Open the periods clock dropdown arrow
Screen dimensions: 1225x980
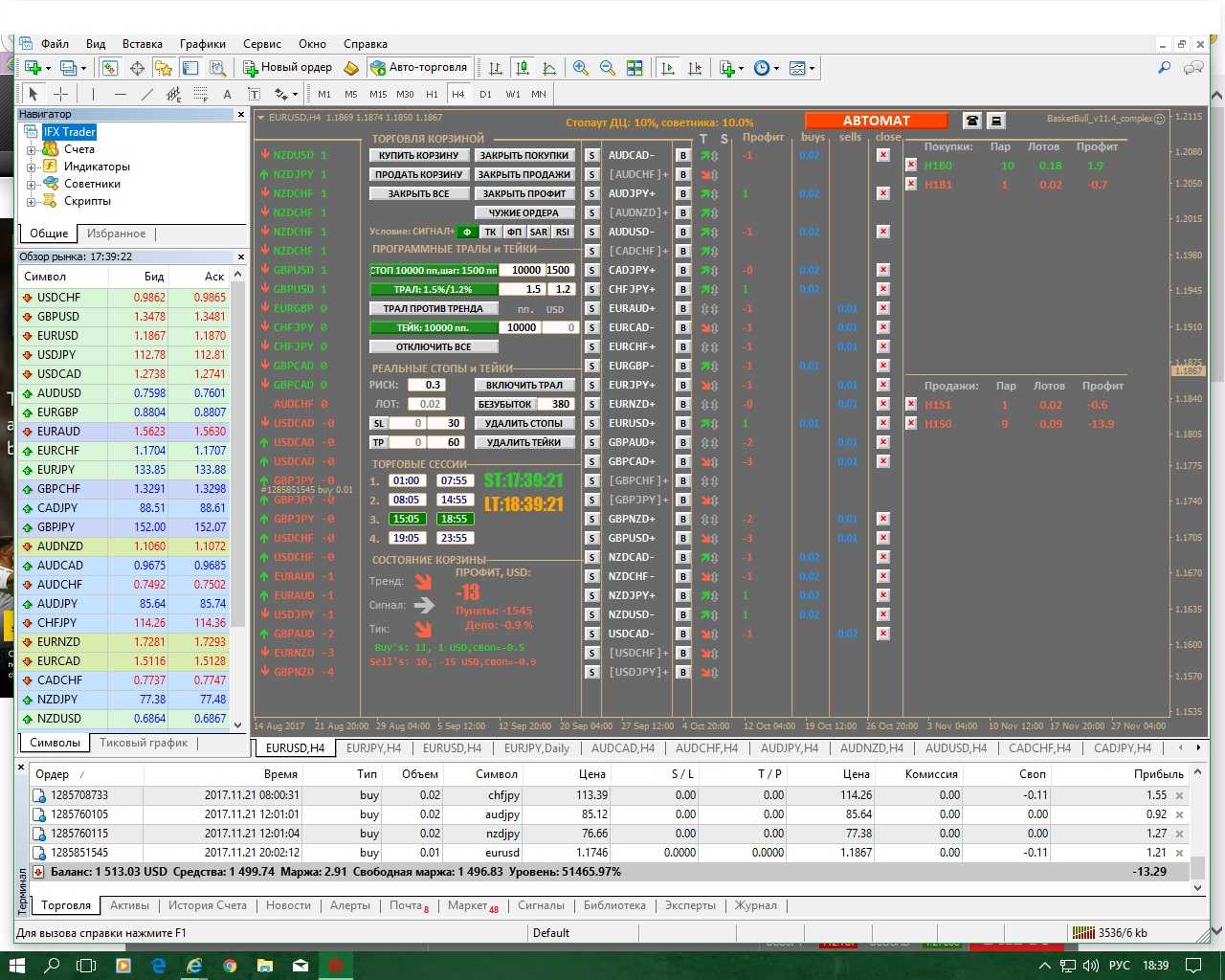pos(776,68)
